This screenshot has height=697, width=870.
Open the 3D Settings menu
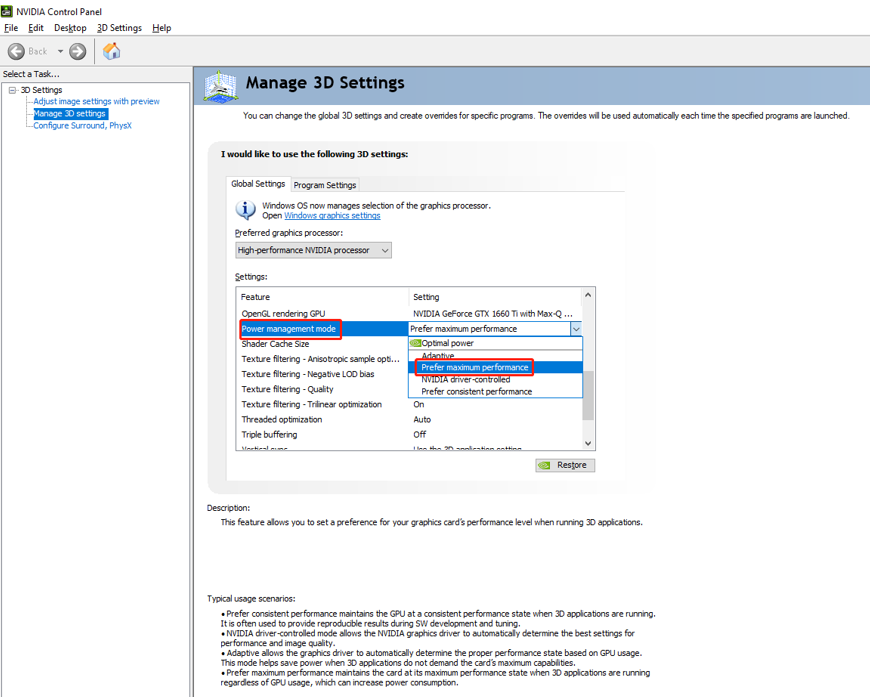pyautogui.click(x=119, y=28)
